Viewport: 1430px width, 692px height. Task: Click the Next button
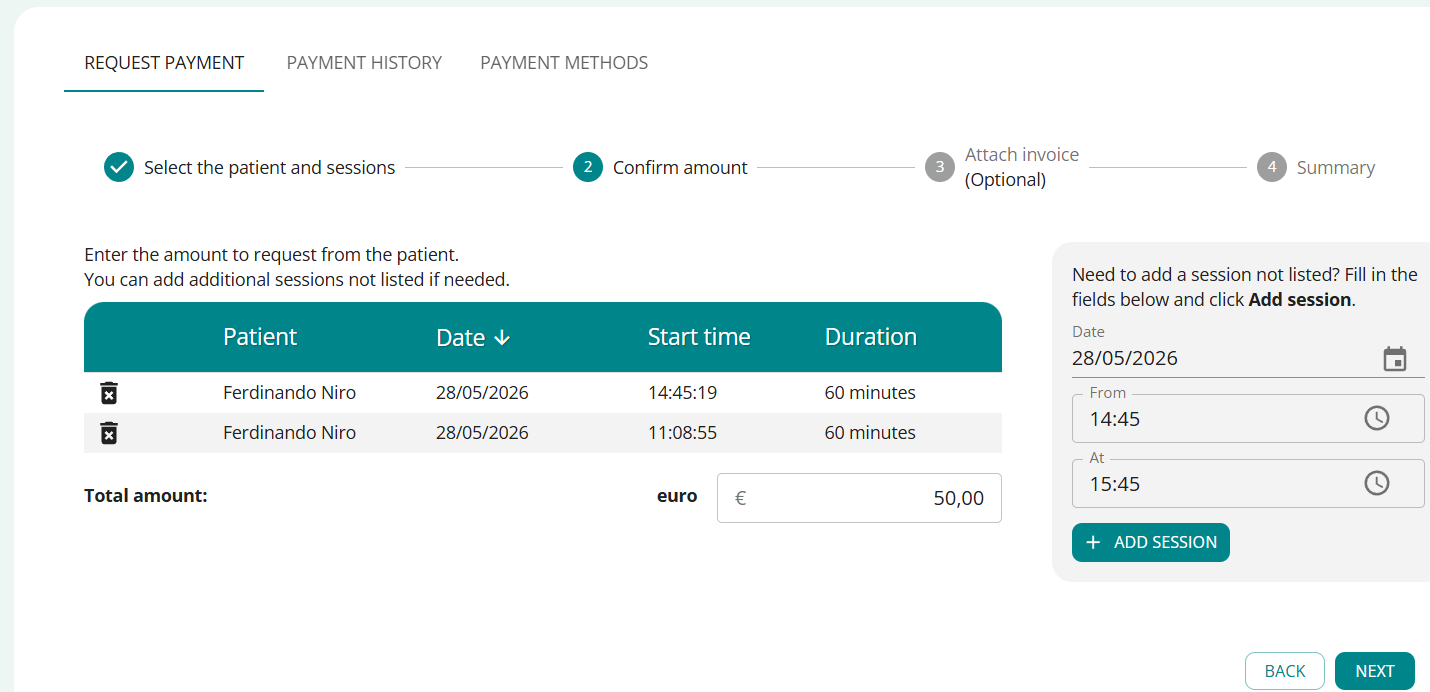pos(1375,671)
